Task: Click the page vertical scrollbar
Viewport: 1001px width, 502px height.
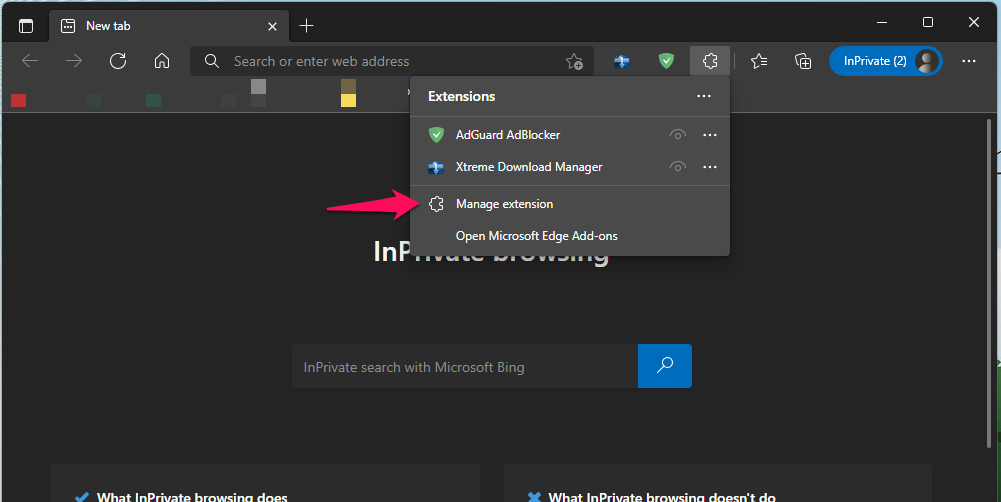Action: [989, 284]
